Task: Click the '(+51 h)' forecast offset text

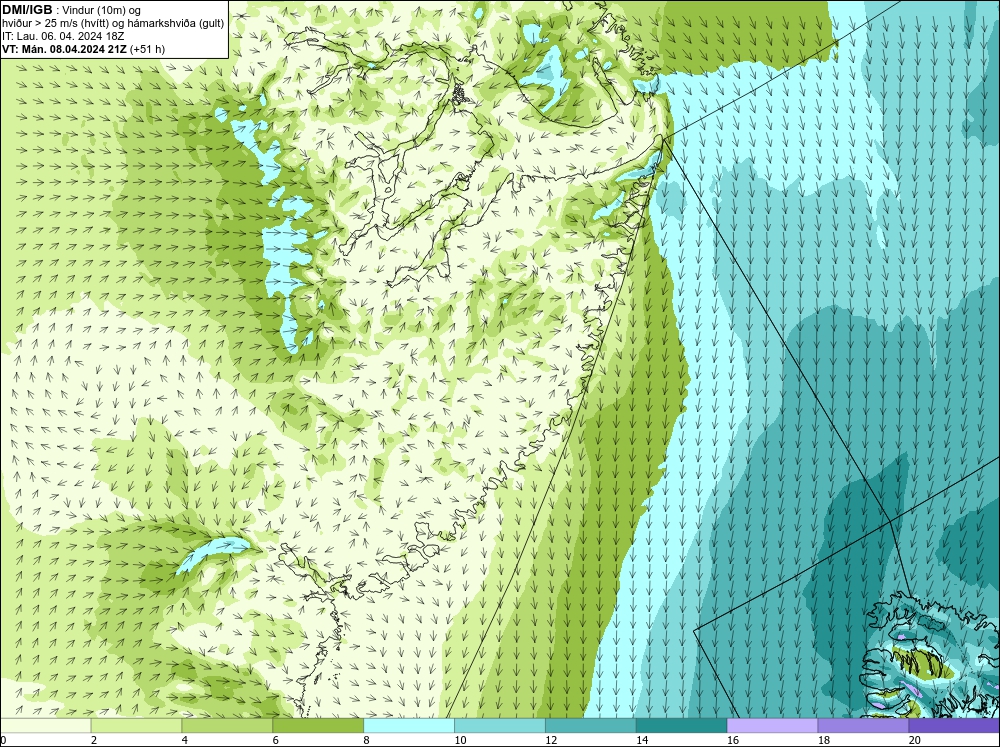Action: tap(147, 48)
